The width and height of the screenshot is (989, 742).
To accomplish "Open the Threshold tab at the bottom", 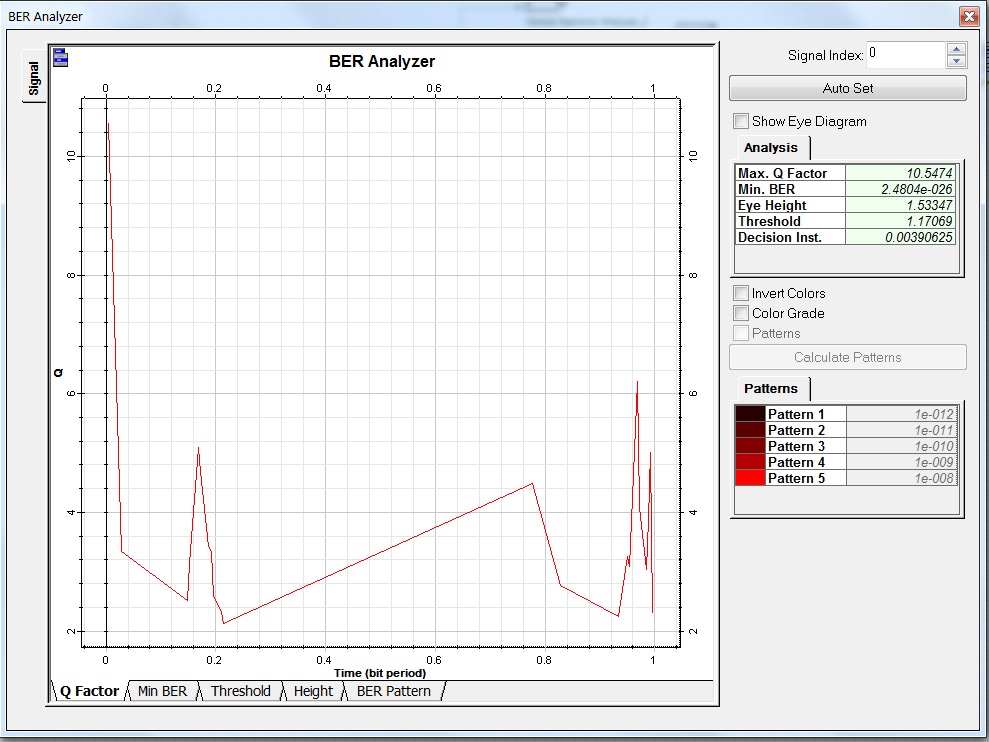I will tap(240, 690).
